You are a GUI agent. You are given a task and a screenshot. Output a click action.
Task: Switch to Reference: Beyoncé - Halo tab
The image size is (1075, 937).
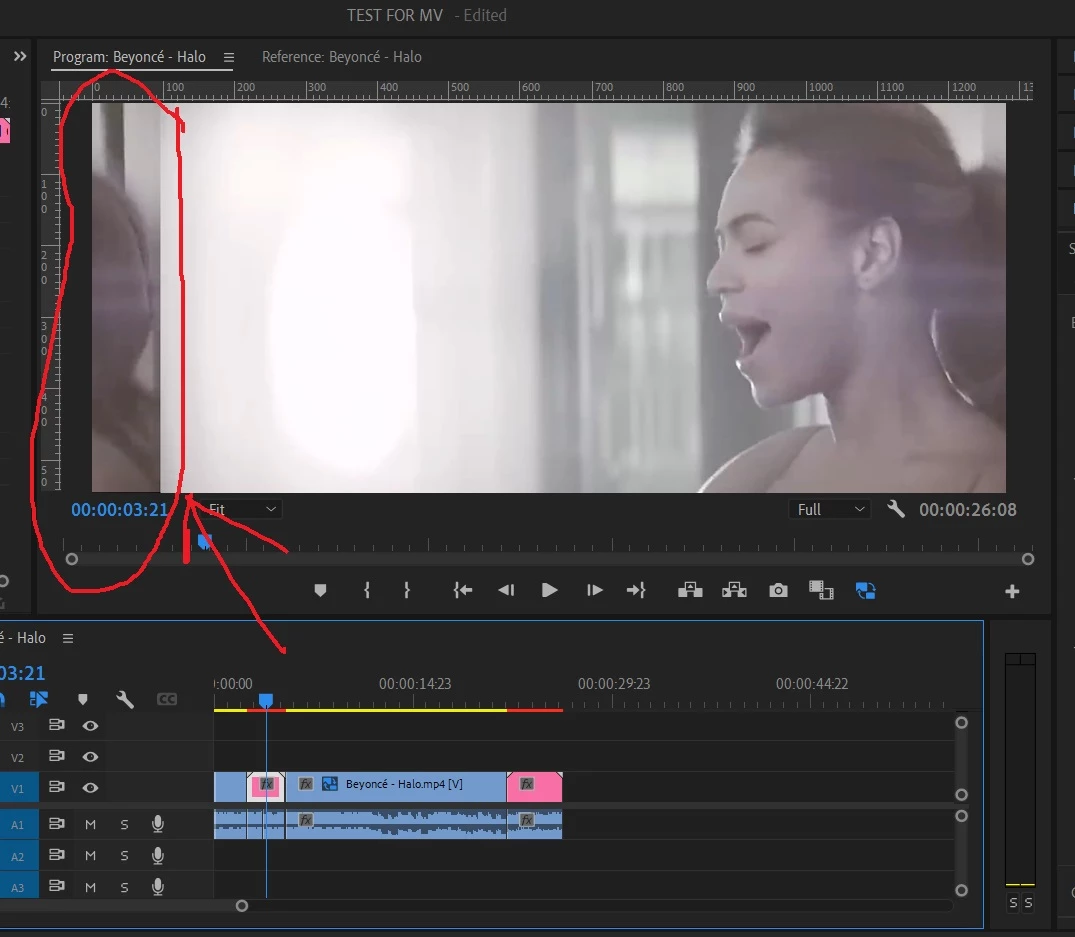341,57
